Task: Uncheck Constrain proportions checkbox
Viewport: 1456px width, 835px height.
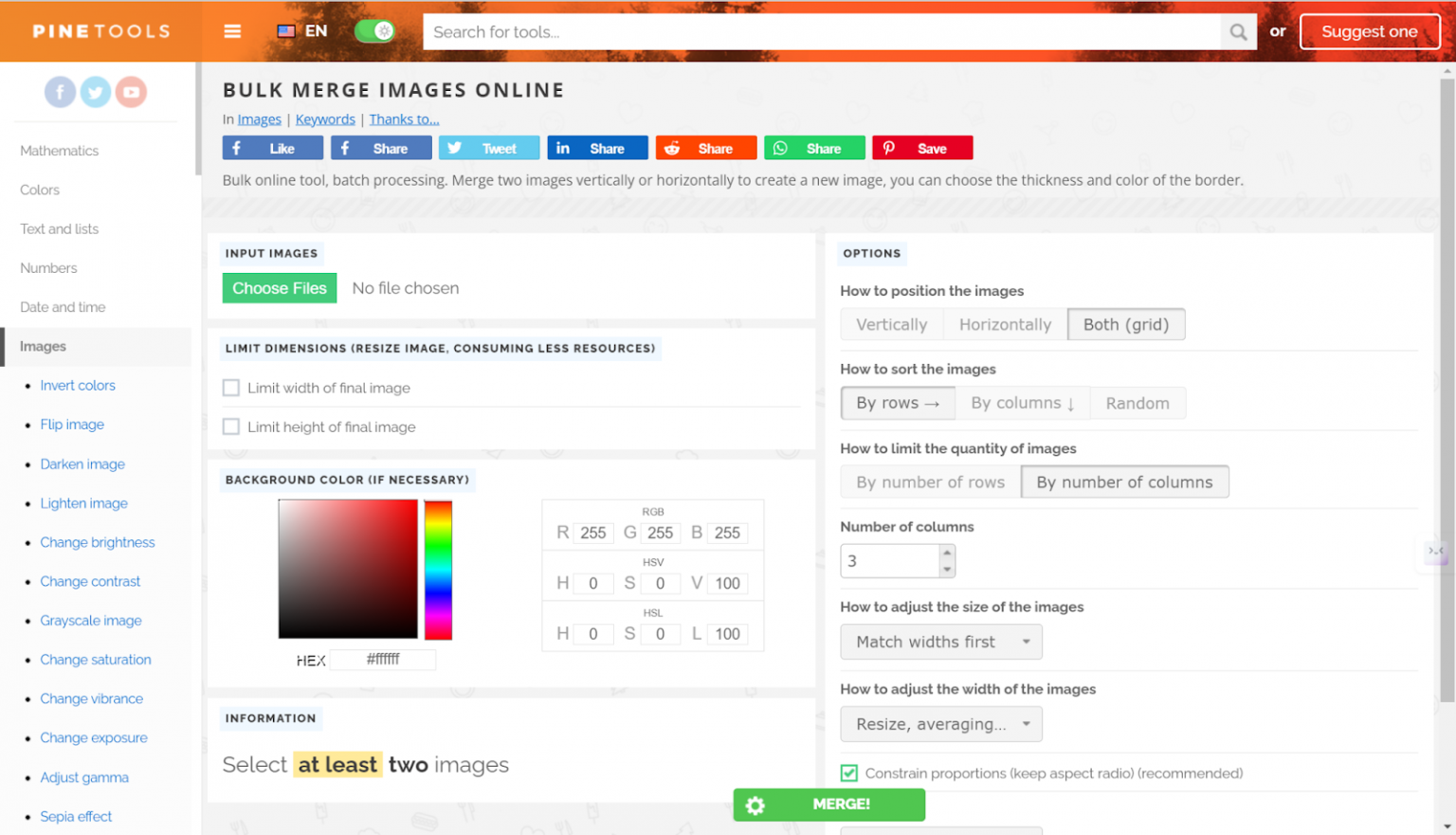Action: (x=849, y=773)
